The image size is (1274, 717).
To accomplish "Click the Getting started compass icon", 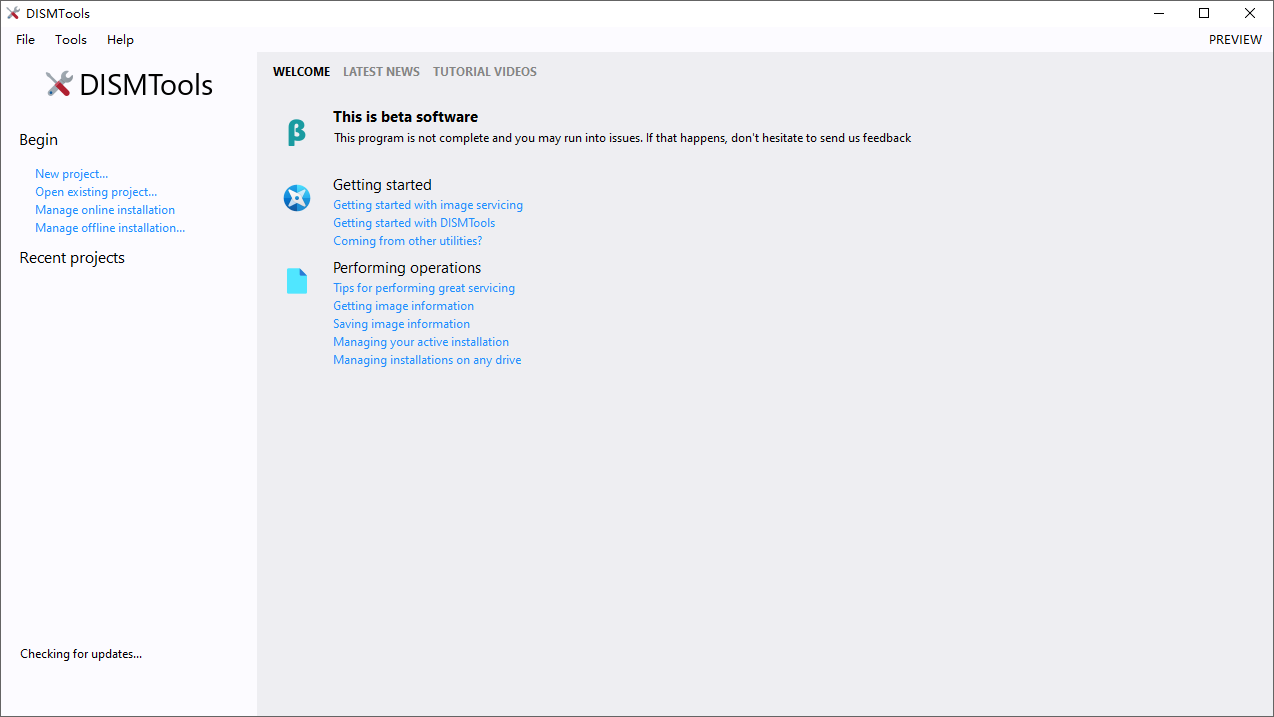I will point(297,198).
